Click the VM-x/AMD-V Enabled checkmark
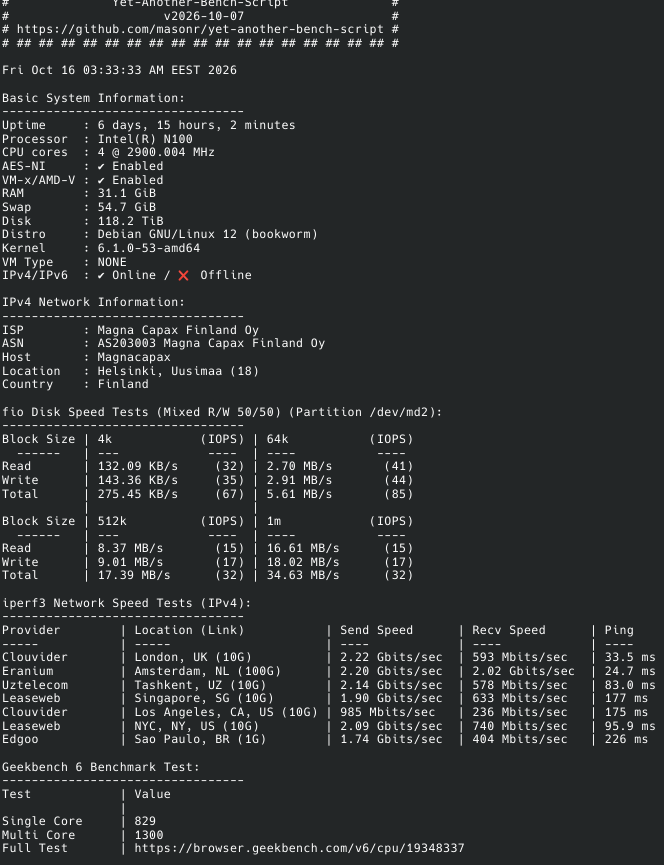664x865 pixels. pyautogui.click(x=101, y=180)
